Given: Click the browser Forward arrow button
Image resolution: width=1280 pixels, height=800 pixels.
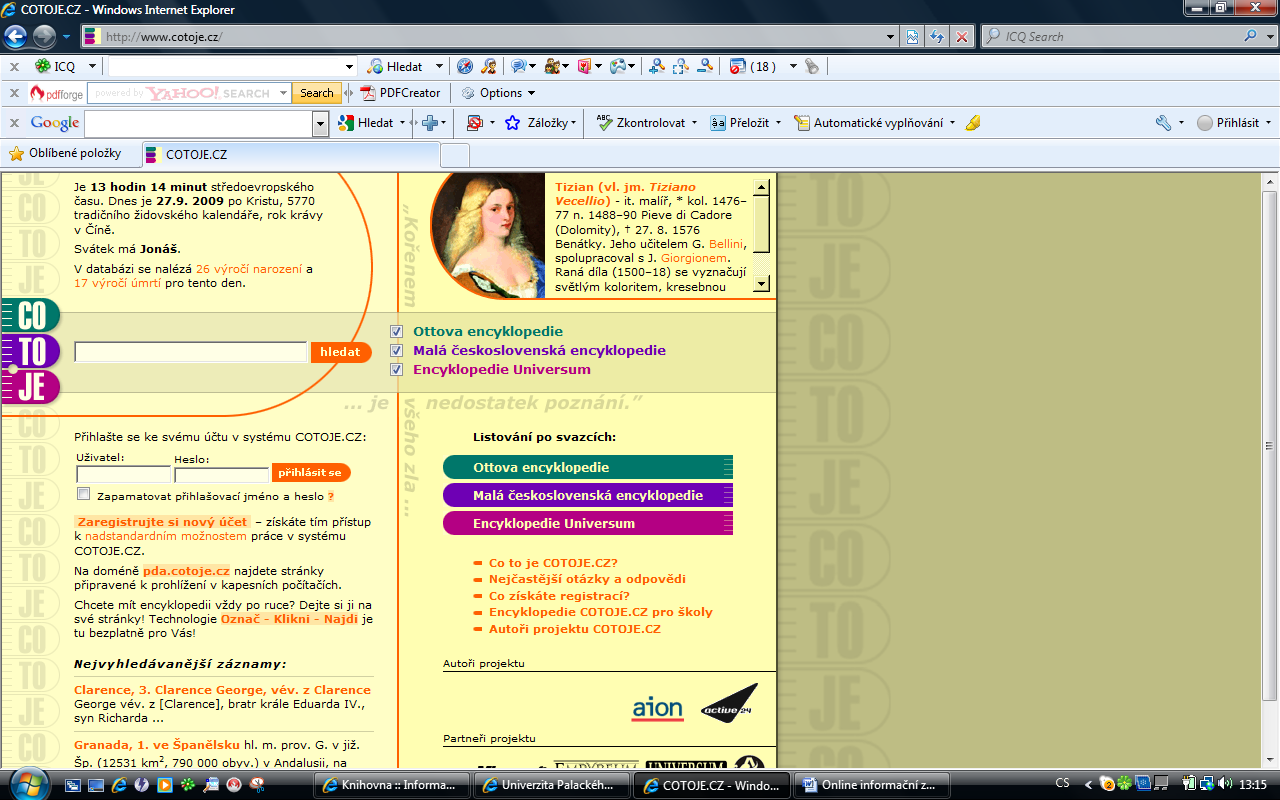Looking at the screenshot, I should click(x=44, y=37).
